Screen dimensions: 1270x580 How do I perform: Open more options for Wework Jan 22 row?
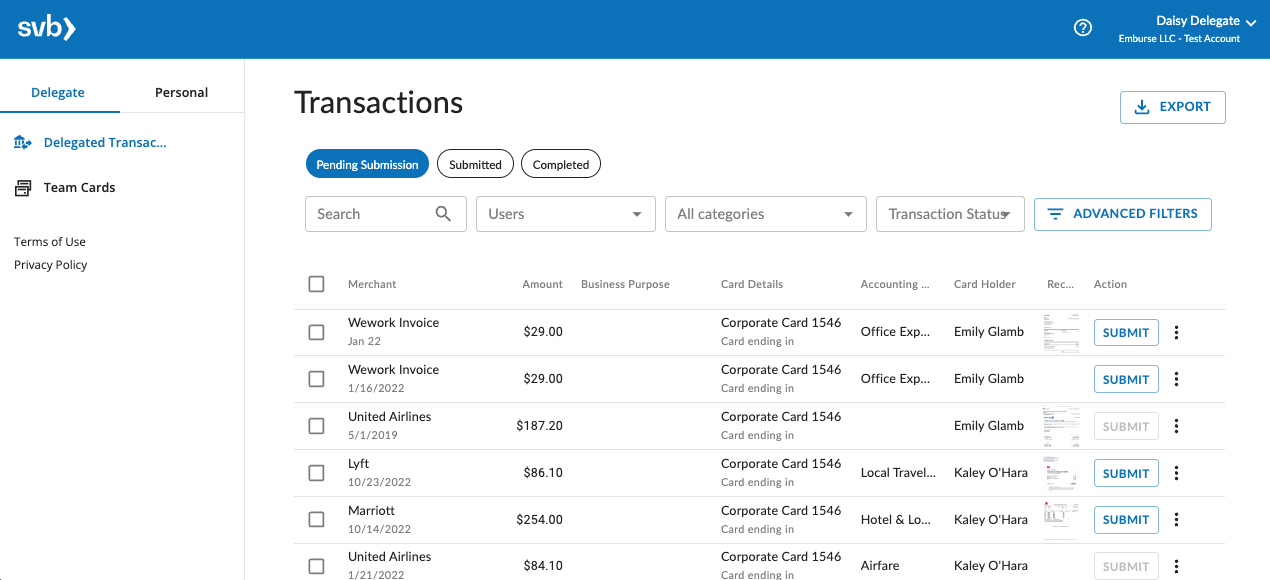1176,333
